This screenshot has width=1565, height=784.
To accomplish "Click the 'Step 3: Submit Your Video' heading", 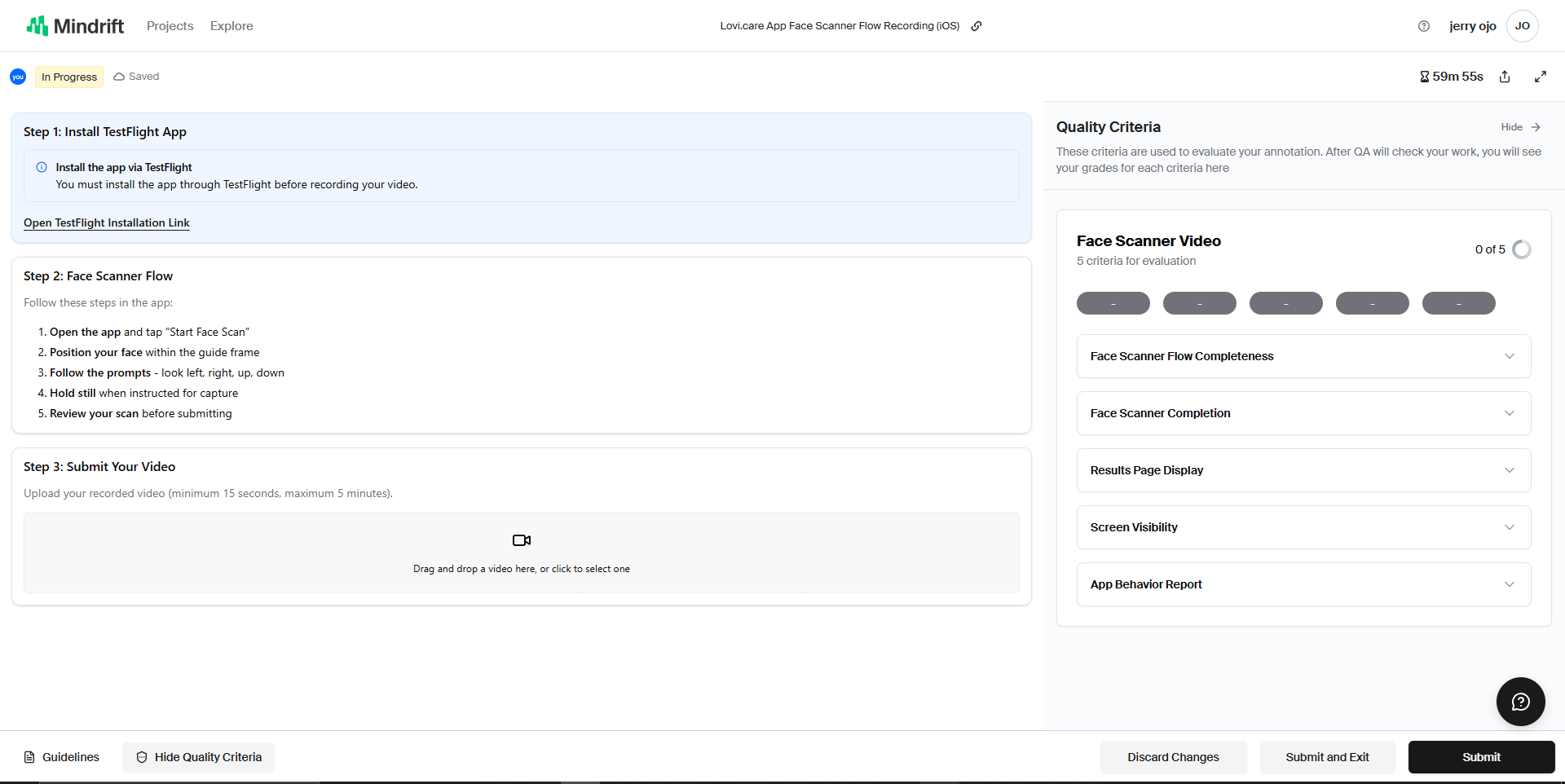I will pos(99,467).
